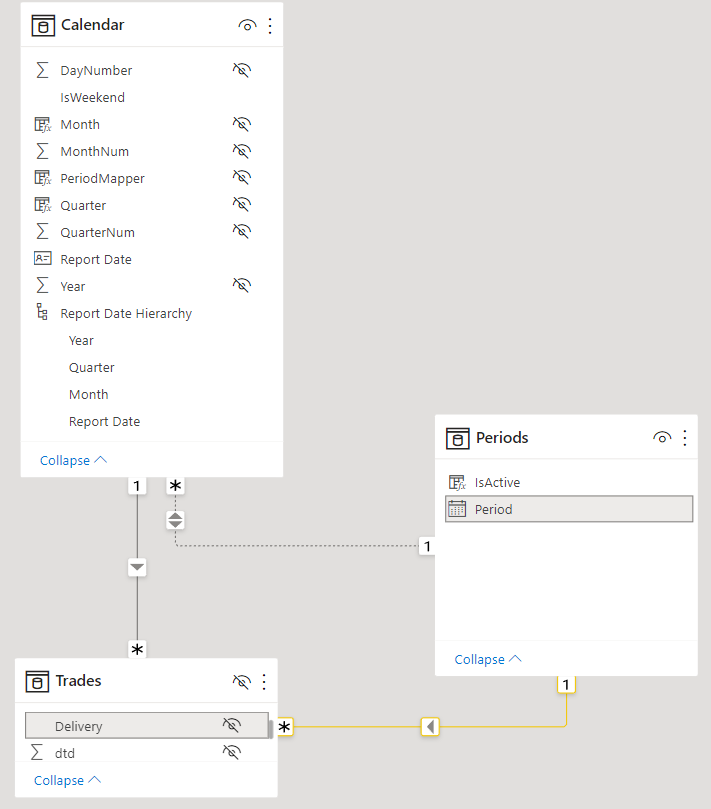Image resolution: width=711 pixels, height=809 pixels.
Task: Click the Trades table icon in header
Action: coord(37,682)
